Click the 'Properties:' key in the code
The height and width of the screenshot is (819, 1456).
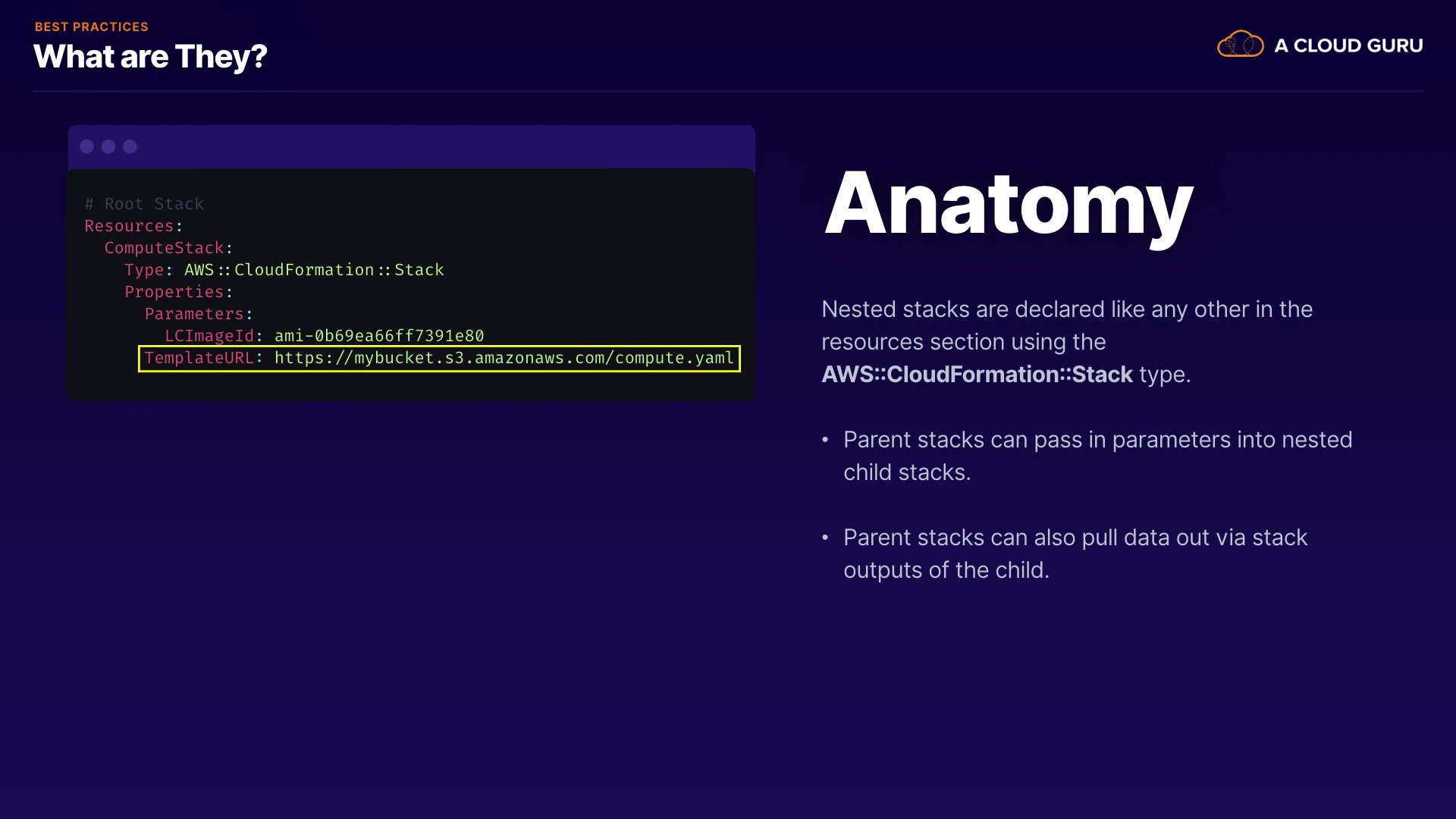pyautogui.click(x=174, y=292)
